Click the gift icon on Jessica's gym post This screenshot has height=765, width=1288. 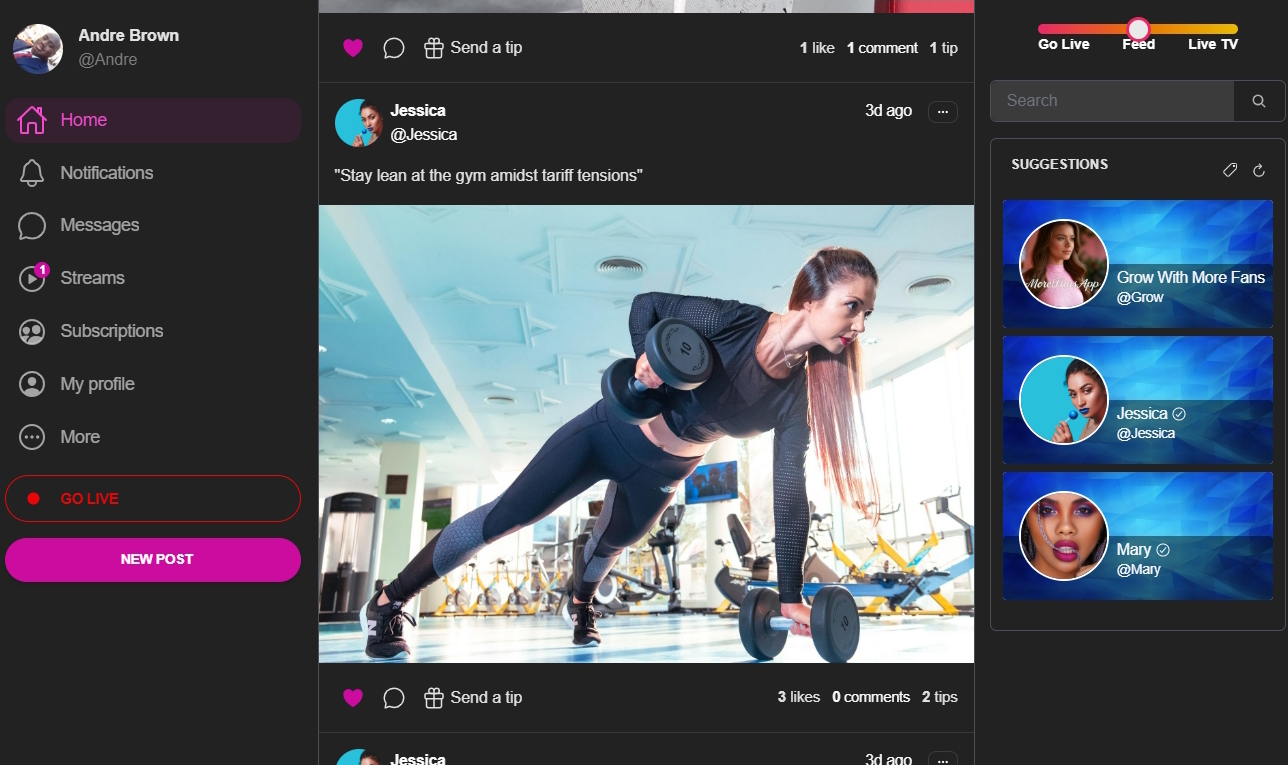[x=433, y=697]
